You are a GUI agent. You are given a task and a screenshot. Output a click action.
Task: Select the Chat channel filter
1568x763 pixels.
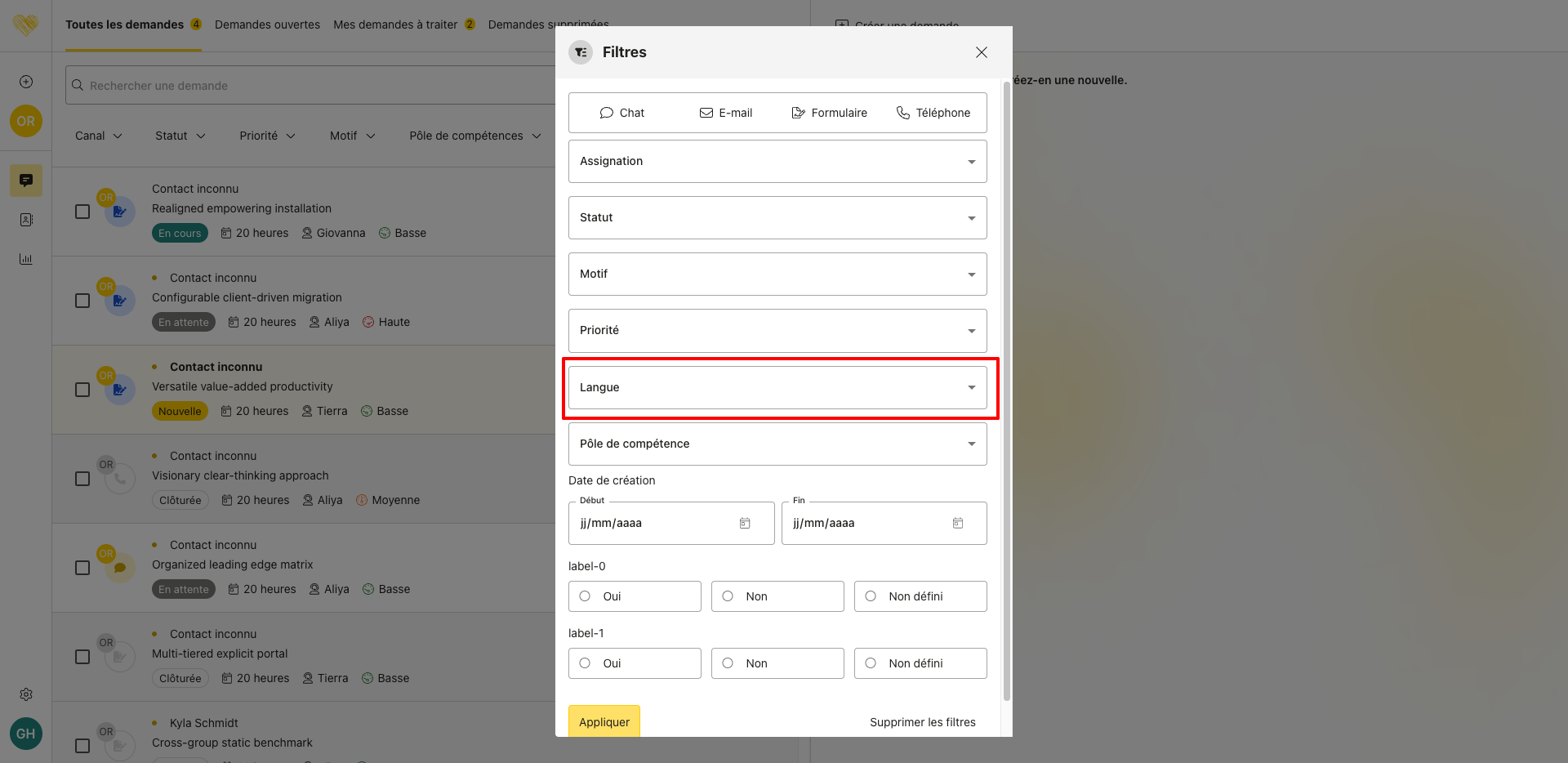click(621, 113)
